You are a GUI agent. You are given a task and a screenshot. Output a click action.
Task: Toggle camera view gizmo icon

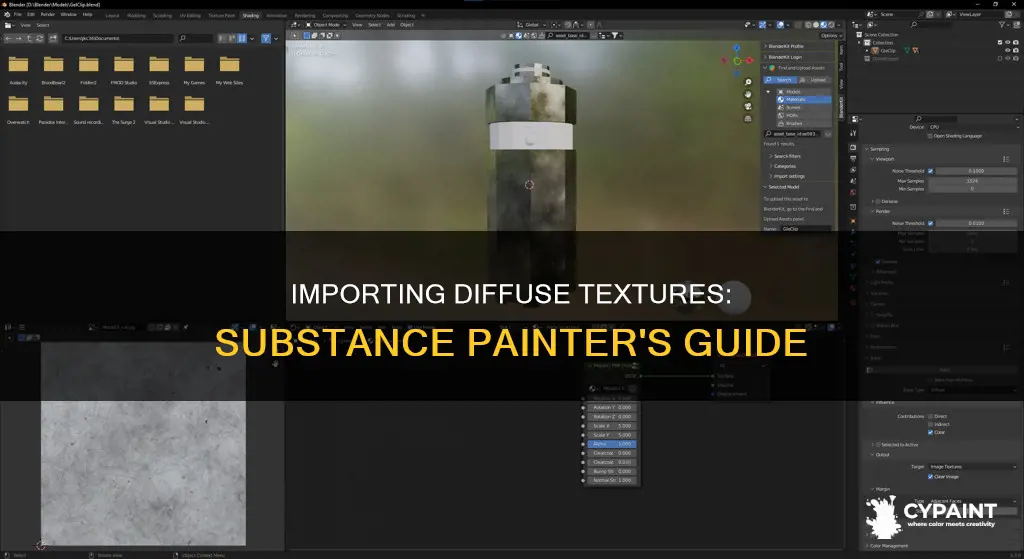point(748,106)
